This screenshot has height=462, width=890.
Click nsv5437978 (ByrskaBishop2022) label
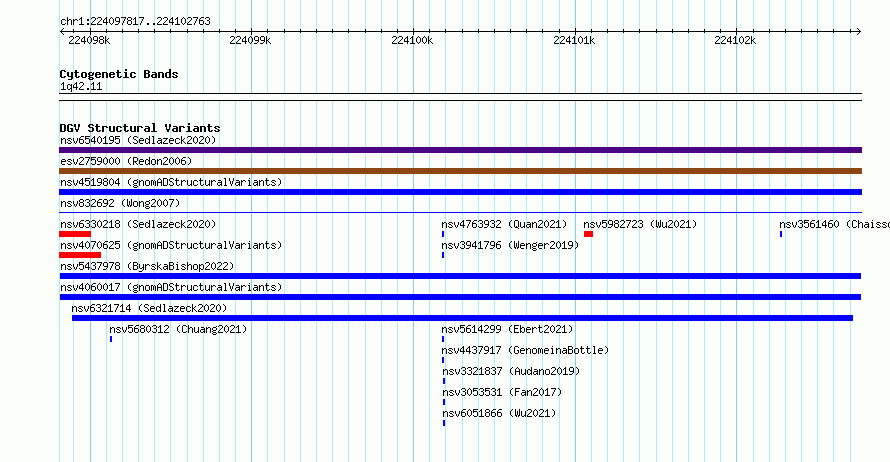(x=147, y=266)
